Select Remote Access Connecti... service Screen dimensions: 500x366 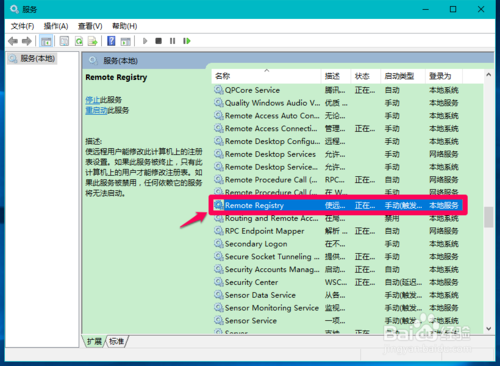[x=337, y=129]
